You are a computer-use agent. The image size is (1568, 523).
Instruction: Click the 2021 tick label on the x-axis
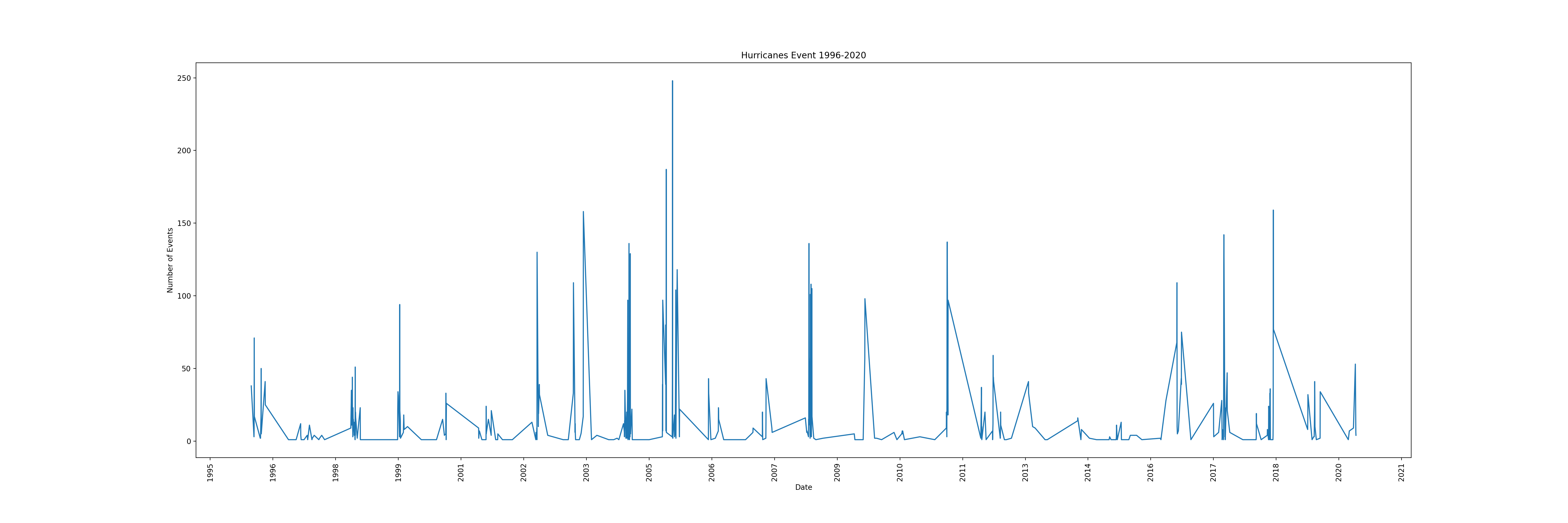tap(1402, 473)
